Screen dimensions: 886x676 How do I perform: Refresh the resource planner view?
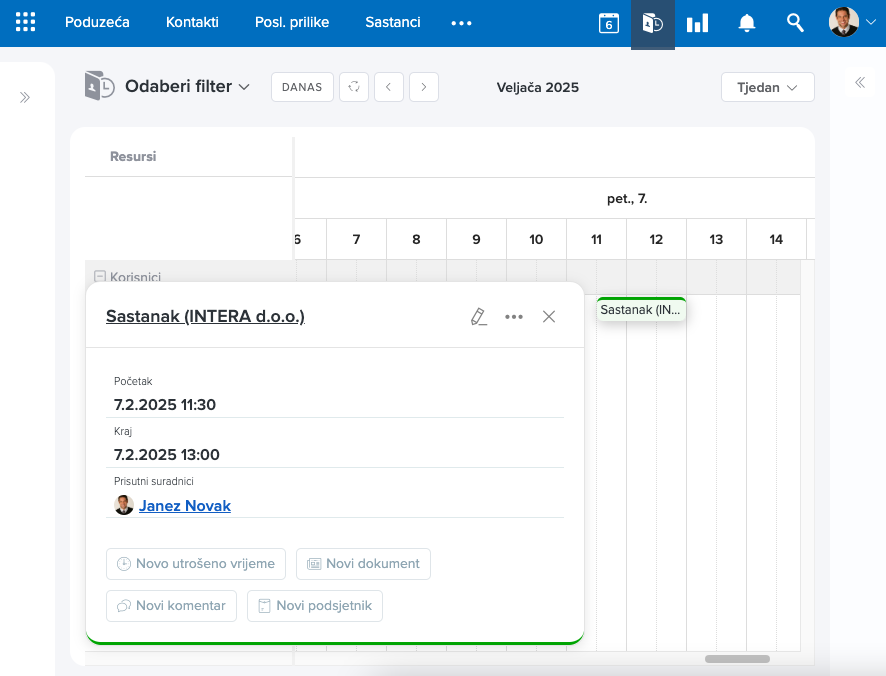[353, 87]
